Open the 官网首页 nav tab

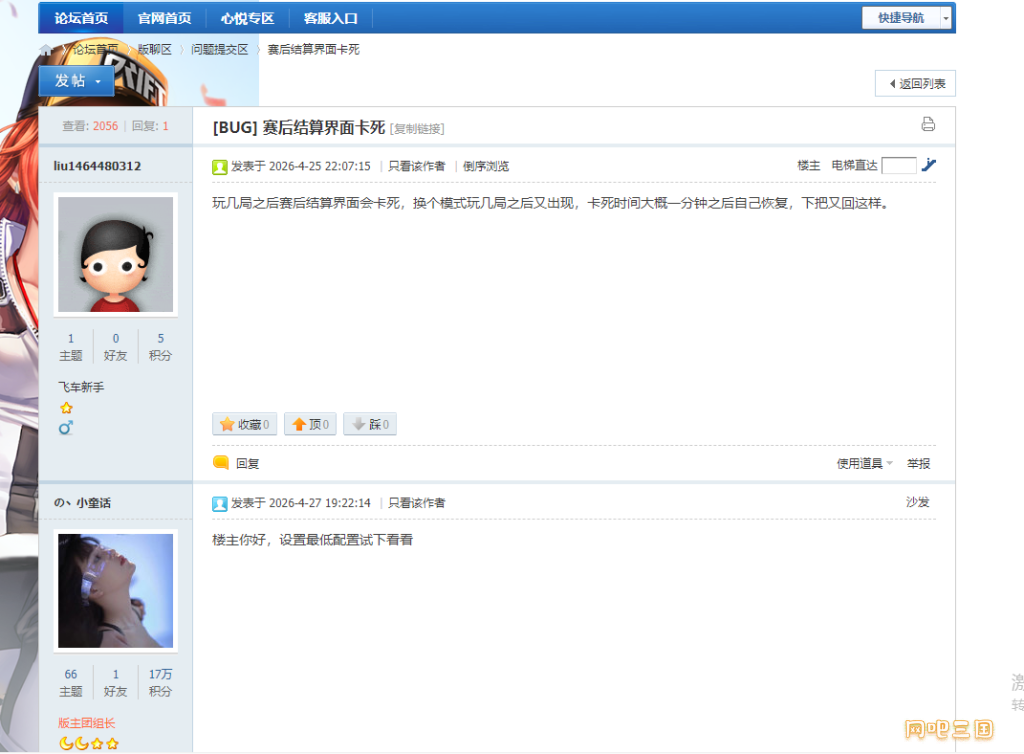click(x=164, y=18)
